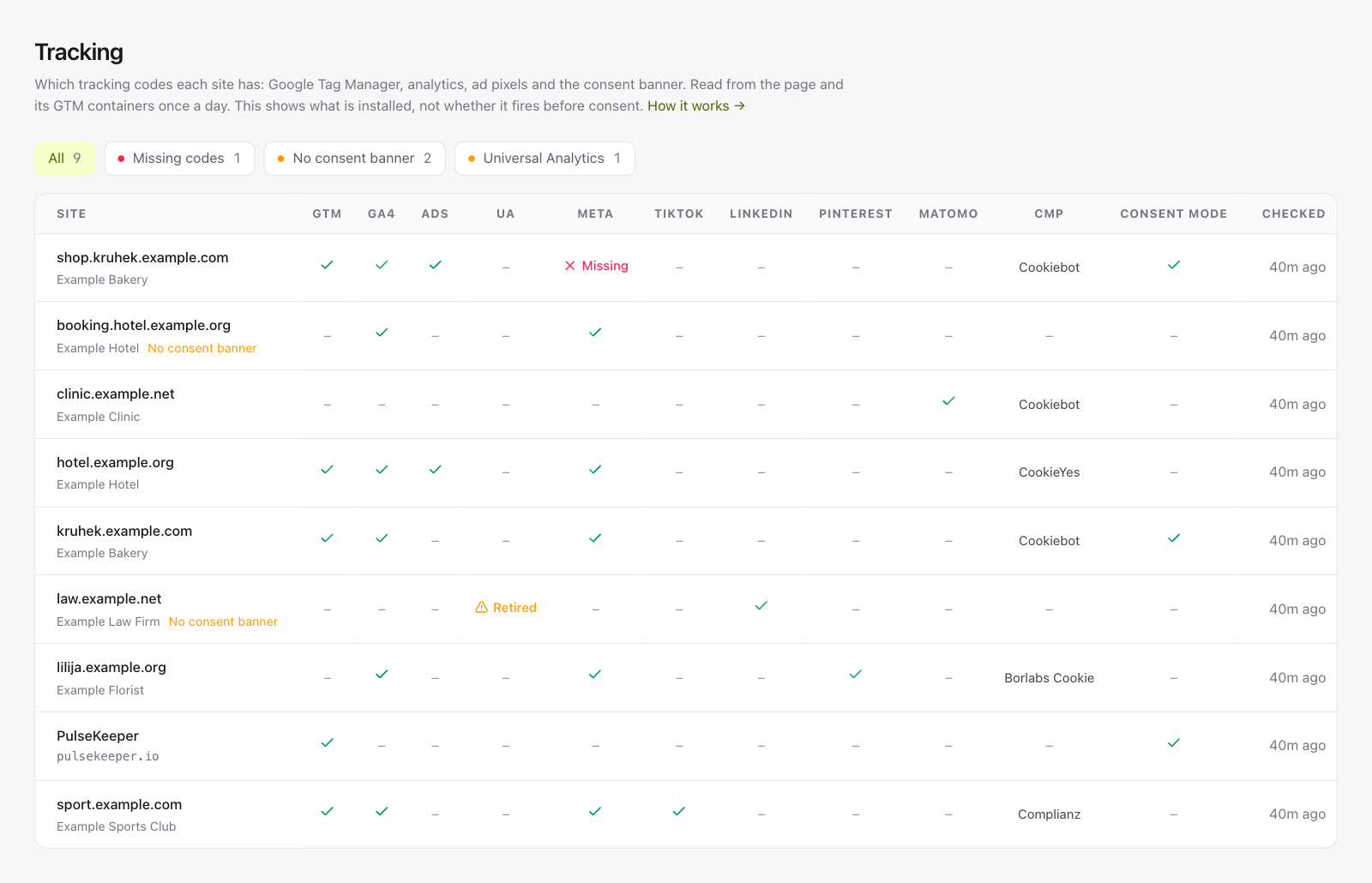
Task: Click the ADS checkmark for hotel.example.org
Action: (436, 470)
